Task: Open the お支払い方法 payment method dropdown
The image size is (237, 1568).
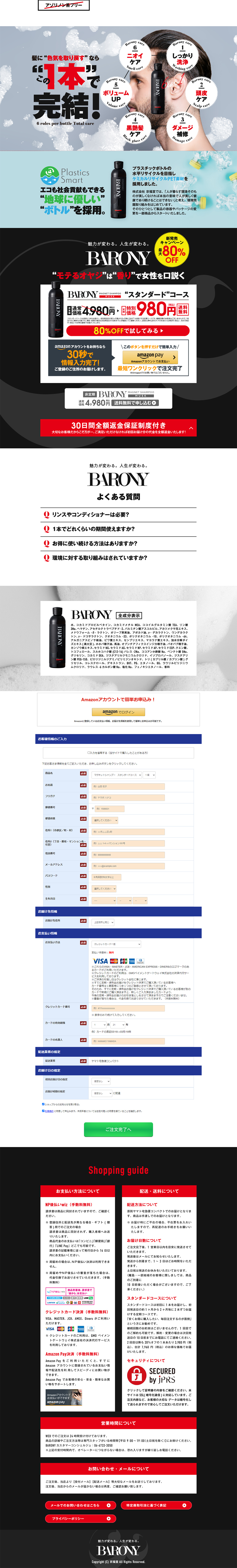Action: 116,944
